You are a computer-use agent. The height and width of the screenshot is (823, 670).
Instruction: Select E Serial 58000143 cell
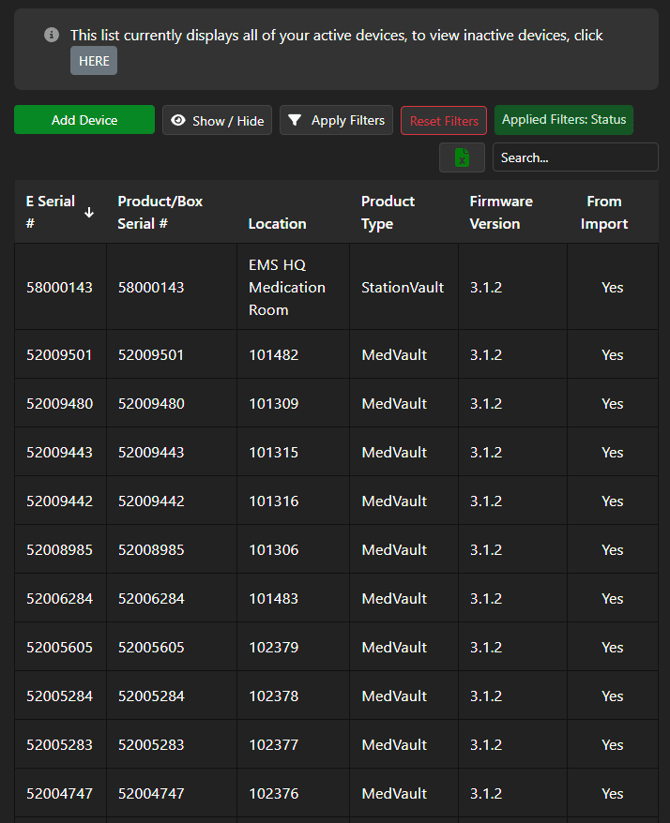tap(59, 287)
